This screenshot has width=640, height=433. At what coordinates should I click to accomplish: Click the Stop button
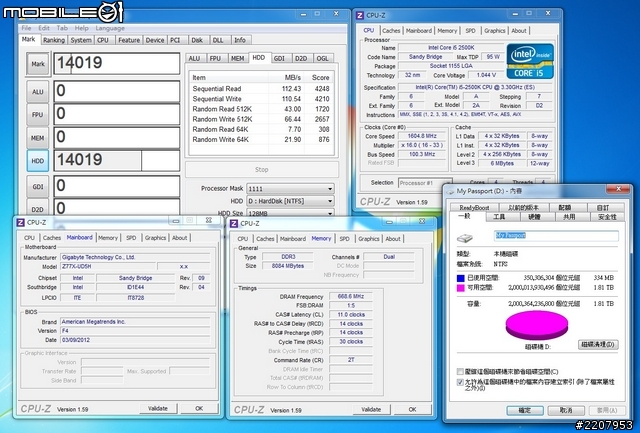pyautogui.click(x=262, y=169)
